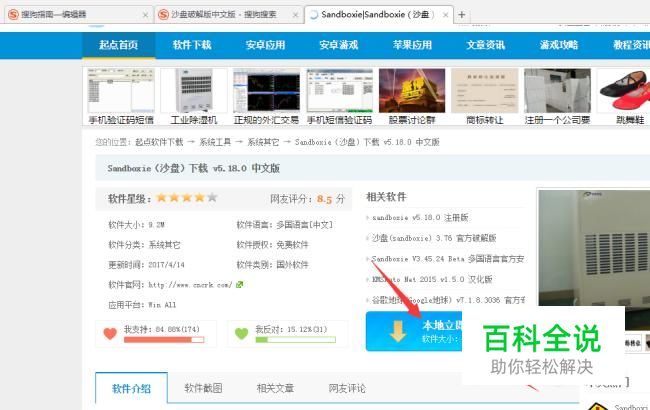650x410 pixels.
Task: Follow the 系统工具 breadcrumb link
Action: click(x=215, y=142)
